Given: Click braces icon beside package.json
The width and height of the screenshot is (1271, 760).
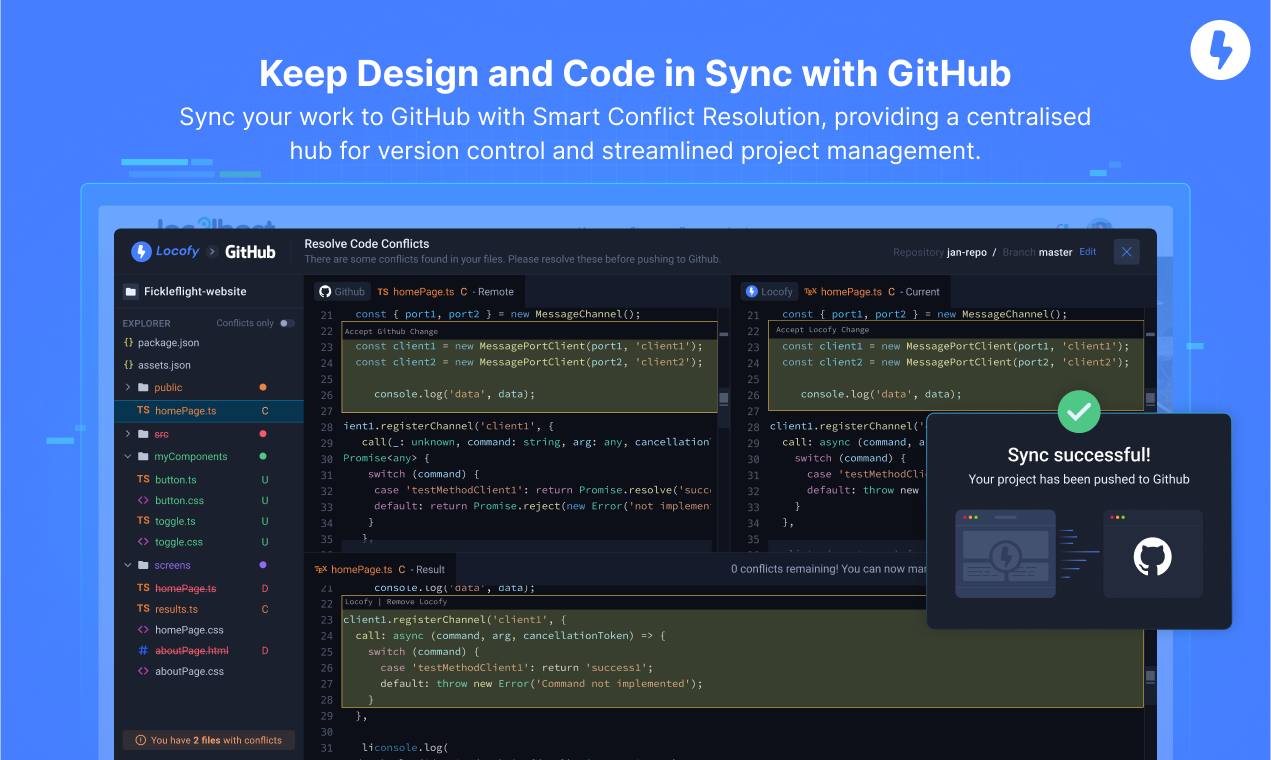Looking at the screenshot, I should [x=128, y=343].
